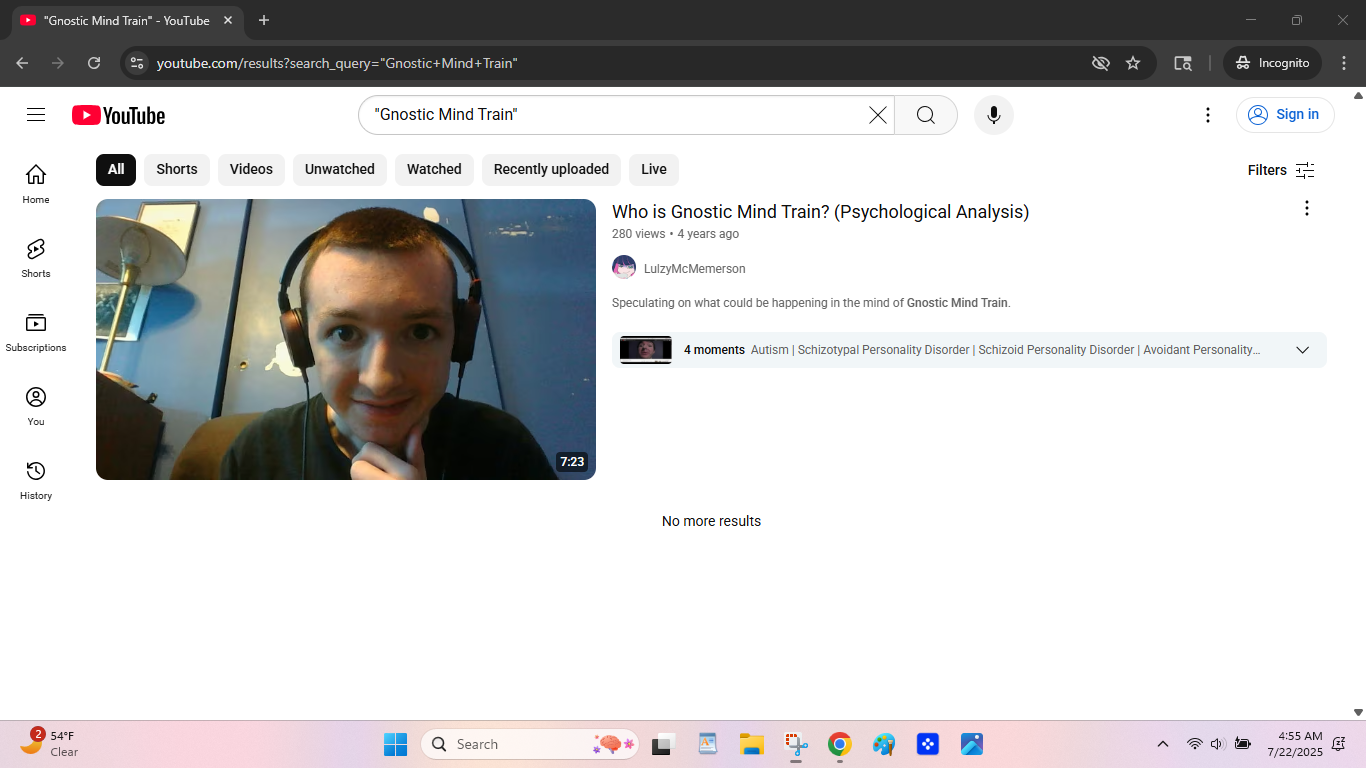Click the YouTube logo
The height and width of the screenshot is (768, 1366).
point(118,115)
